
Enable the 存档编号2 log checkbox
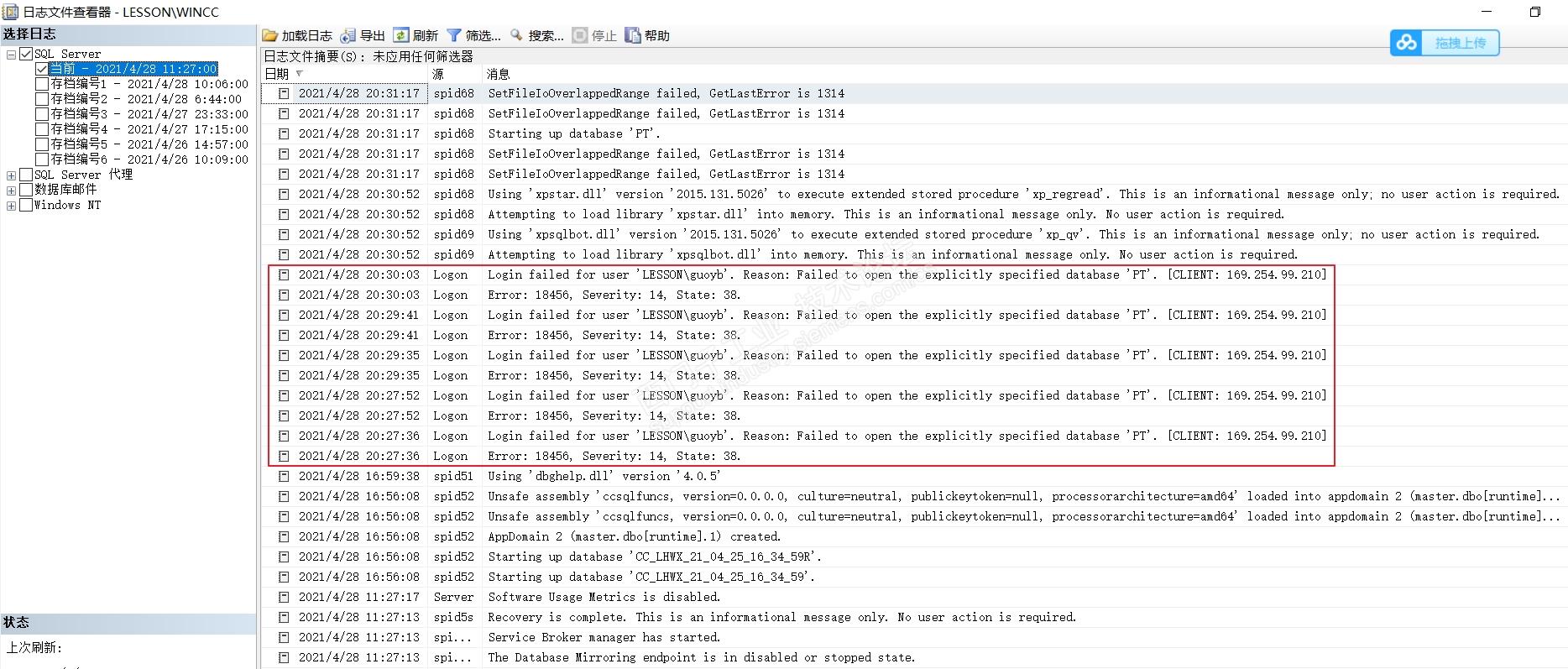(42, 99)
